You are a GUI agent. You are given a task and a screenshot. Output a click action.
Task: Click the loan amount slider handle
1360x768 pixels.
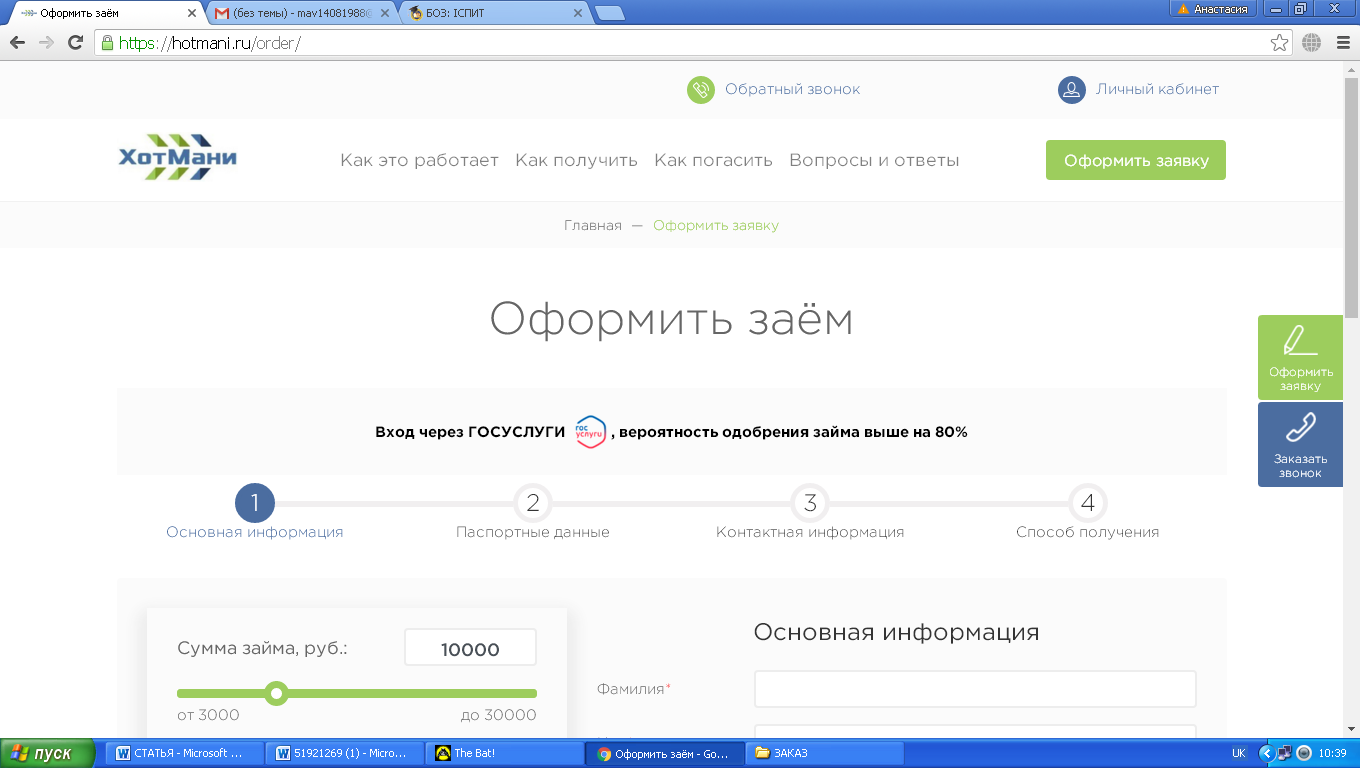(277, 693)
